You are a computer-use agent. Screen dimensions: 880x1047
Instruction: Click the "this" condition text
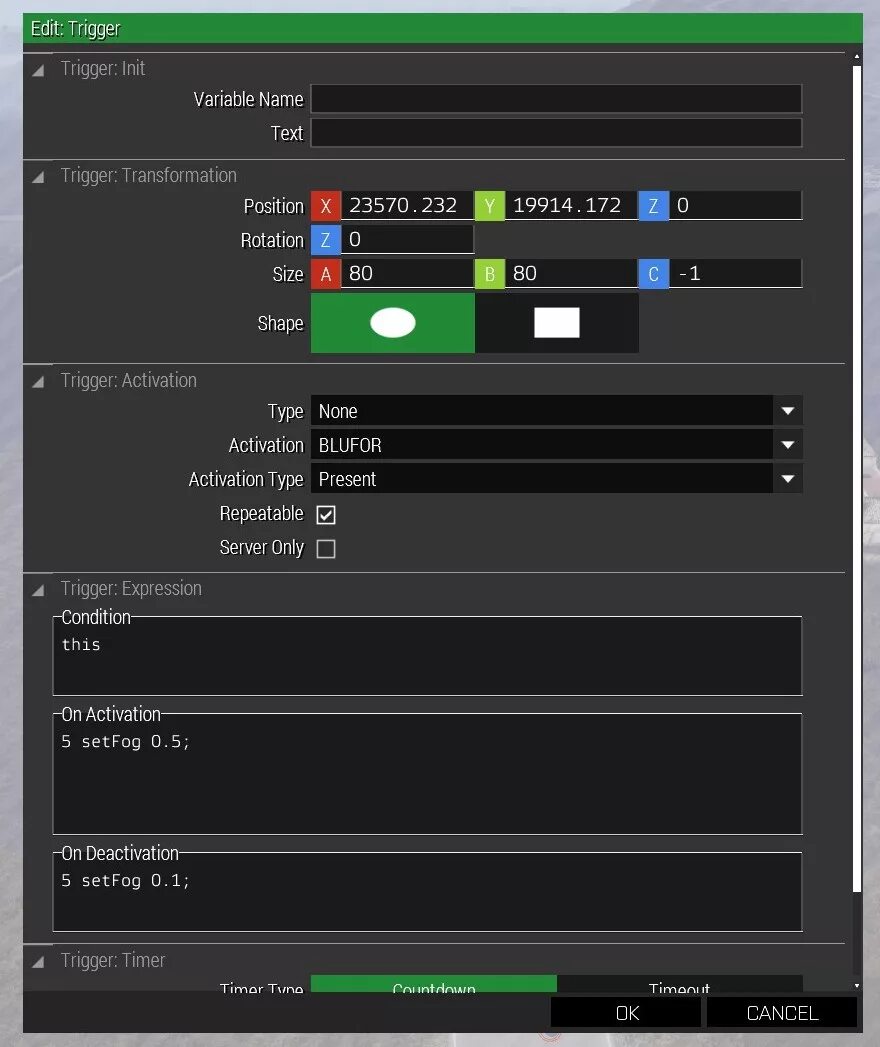coord(81,644)
